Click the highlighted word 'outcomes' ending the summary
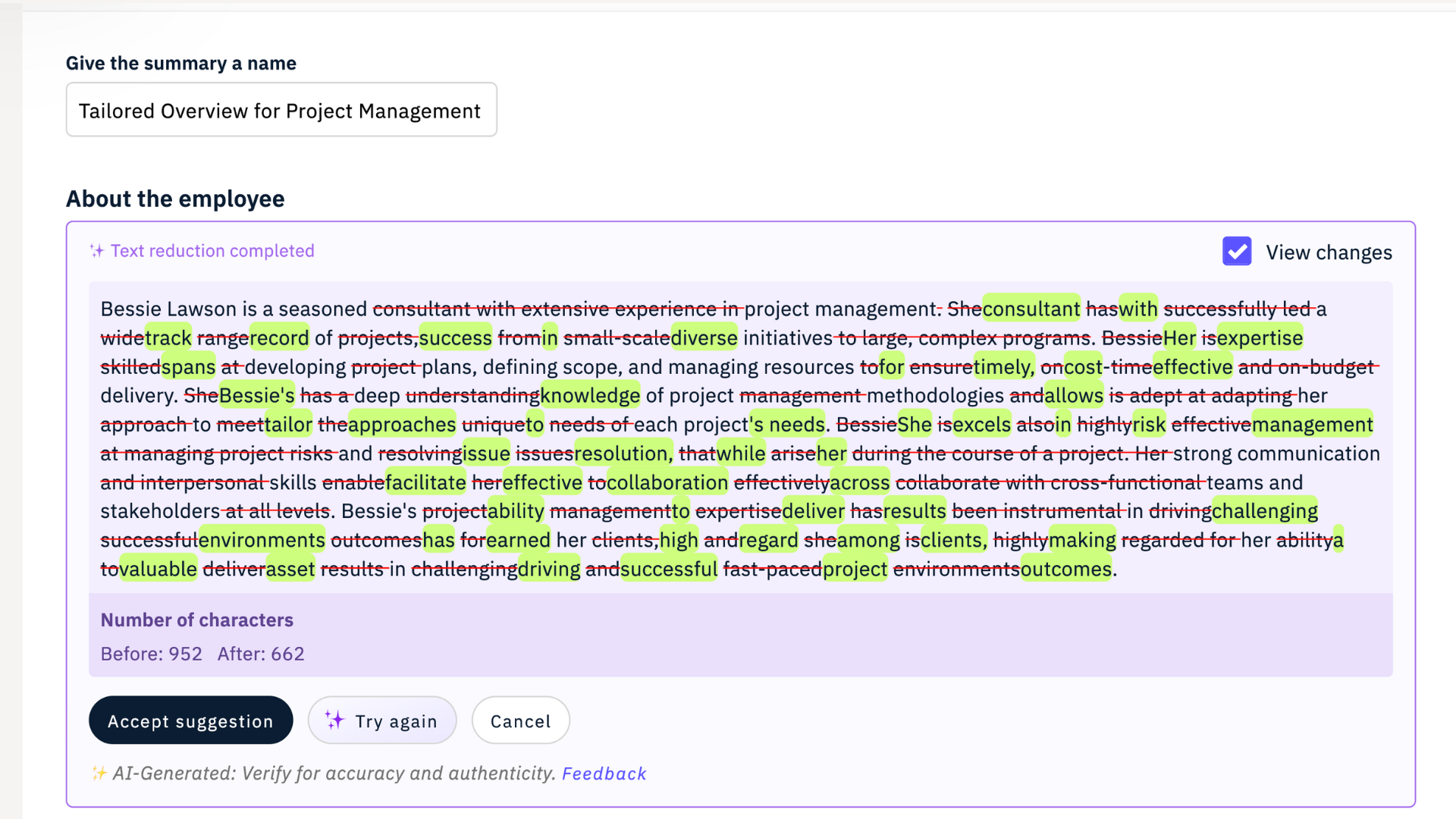The height and width of the screenshot is (819, 1456). point(1066,569)
